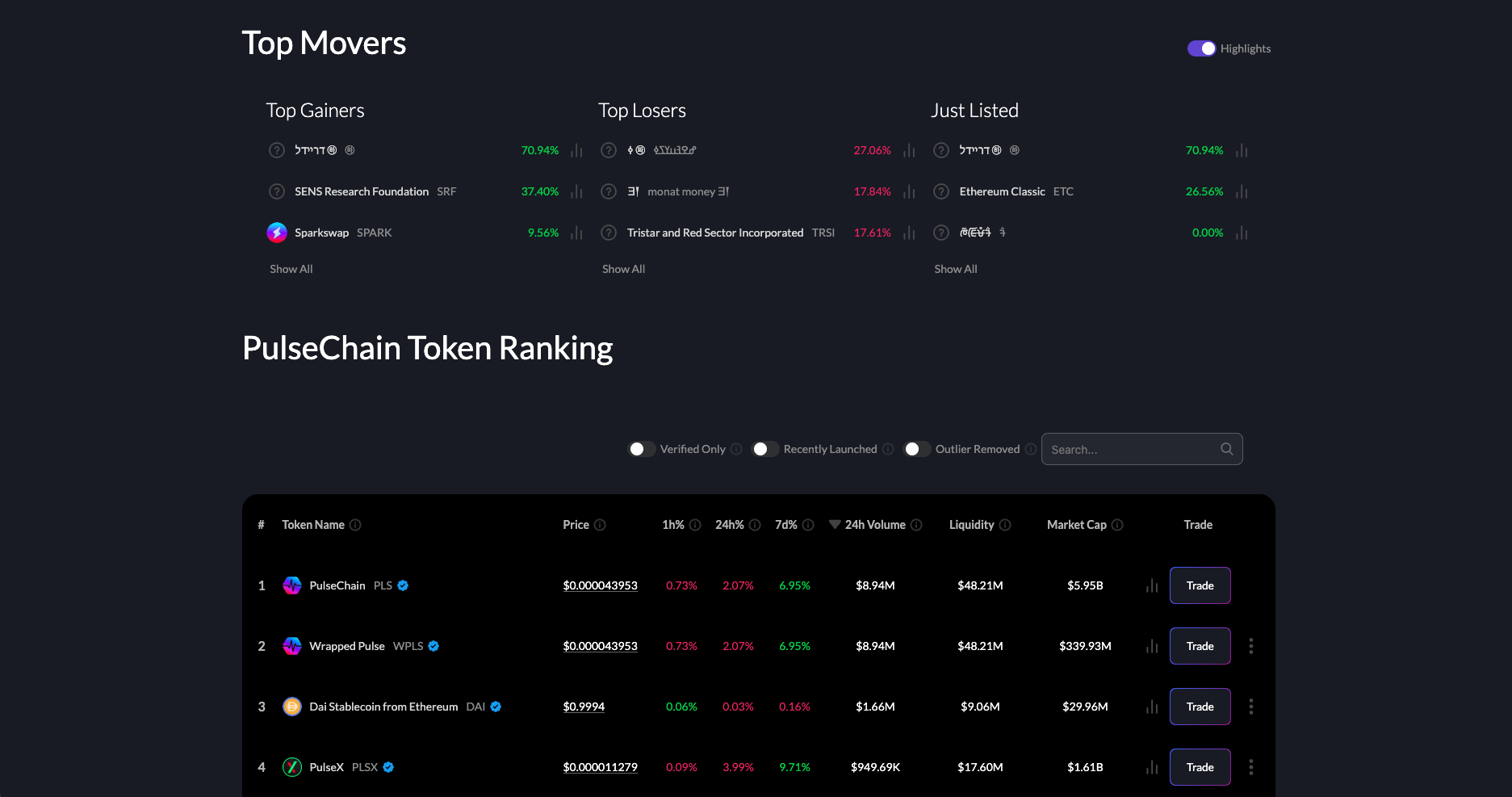Click the search magnifier icon
Viewport: 1512px width, 797px height.
point(1226,448)
